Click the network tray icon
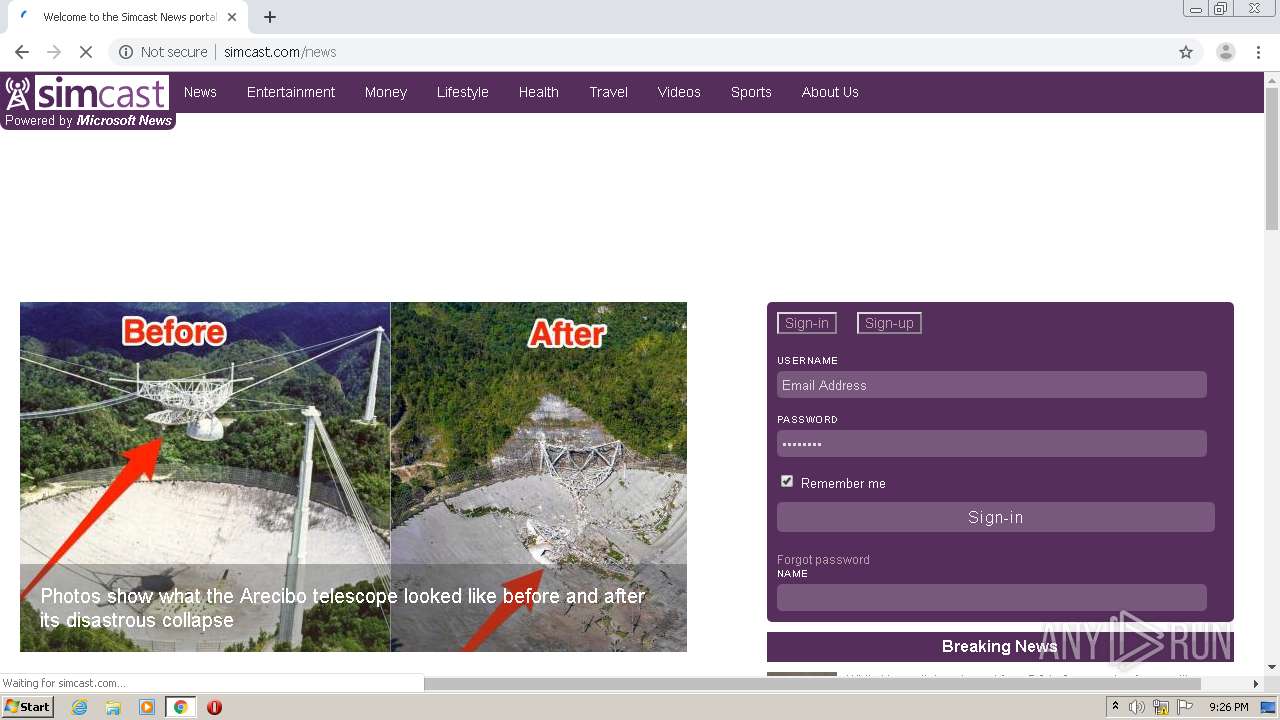The image size is (1280, 720). point(1161,707)
